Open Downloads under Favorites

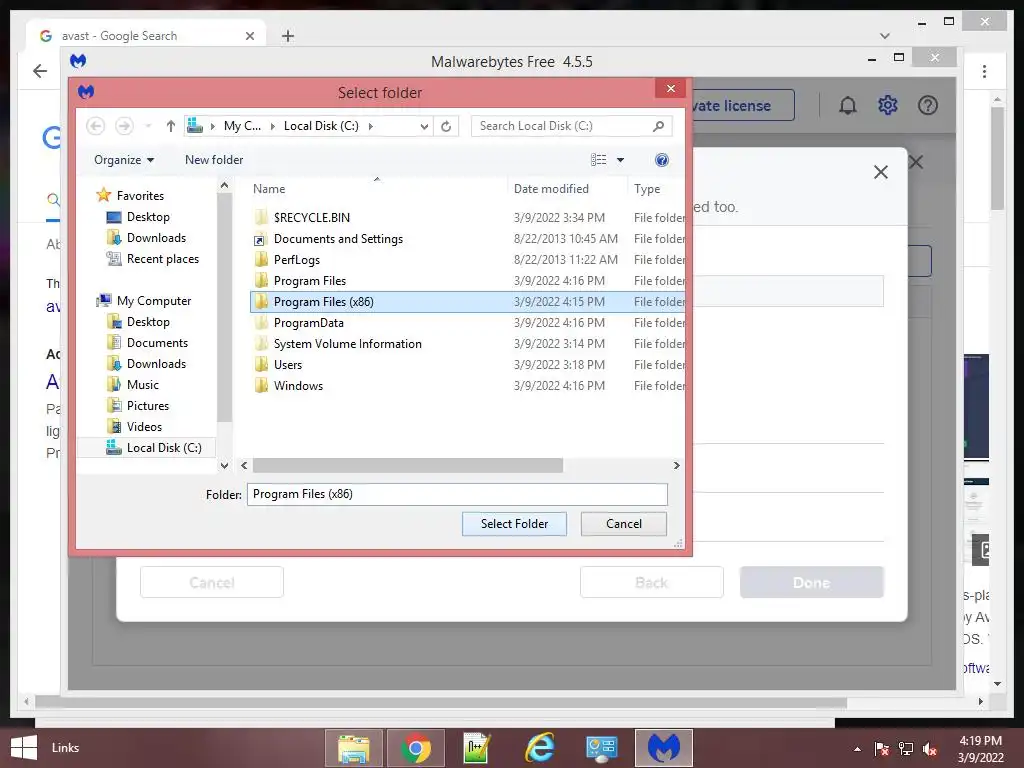156,238
